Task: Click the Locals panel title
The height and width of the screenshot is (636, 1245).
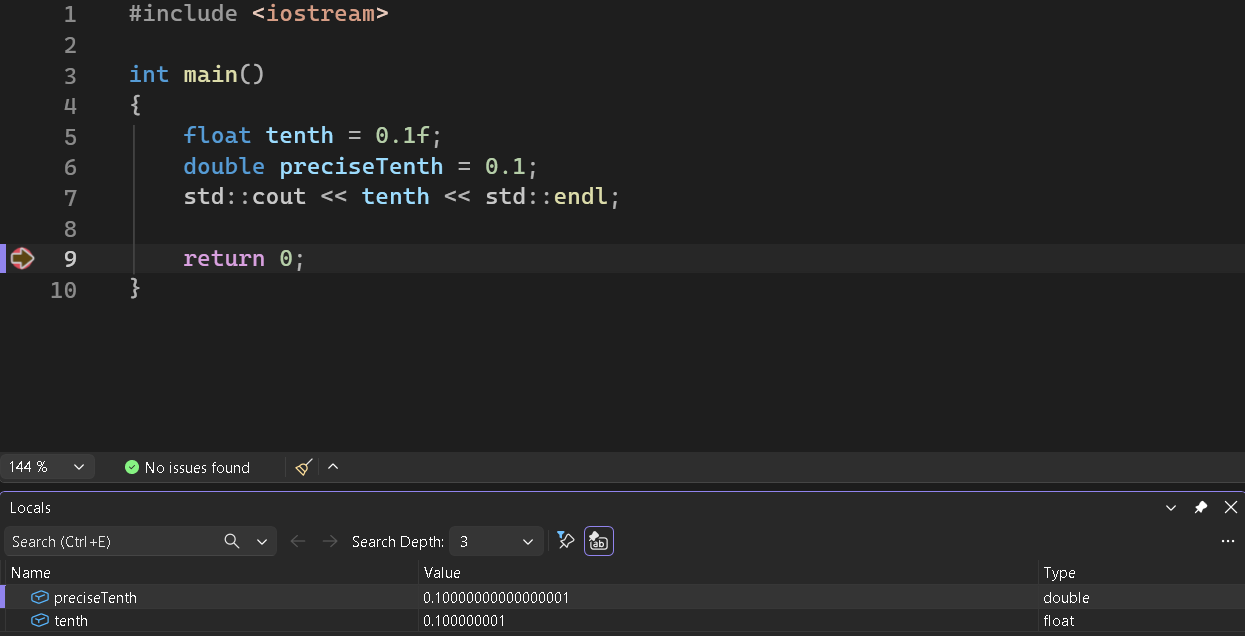Action: click(x=30, y=508)
